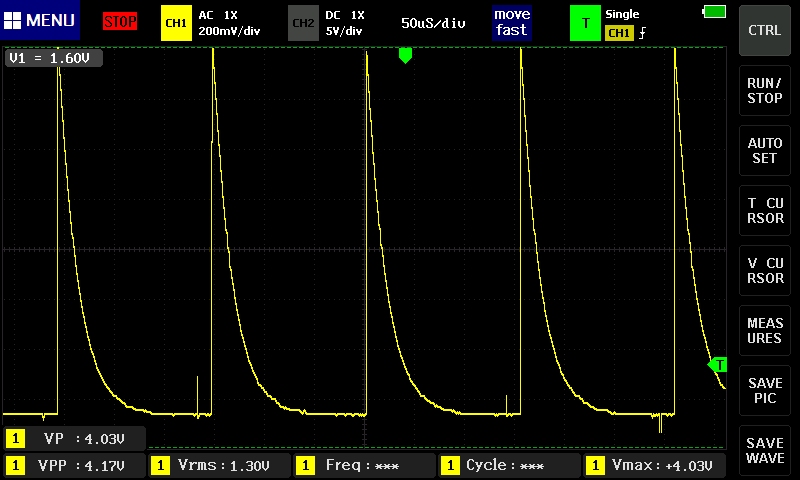The width and height of the screenshot is (800, 480).
Task: Click the green trigger level arrow marker
Action: tap(717, 365)
